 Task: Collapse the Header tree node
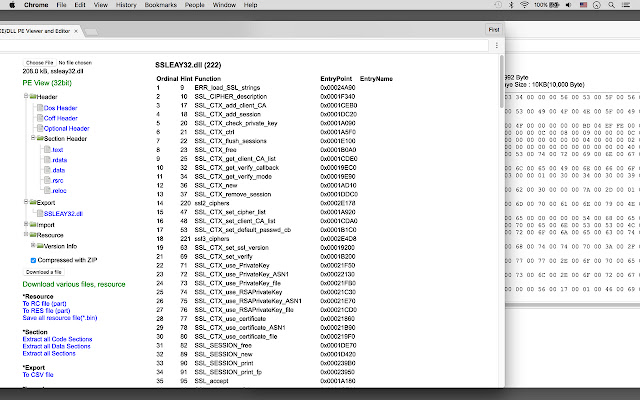click(x=26, y=96)
